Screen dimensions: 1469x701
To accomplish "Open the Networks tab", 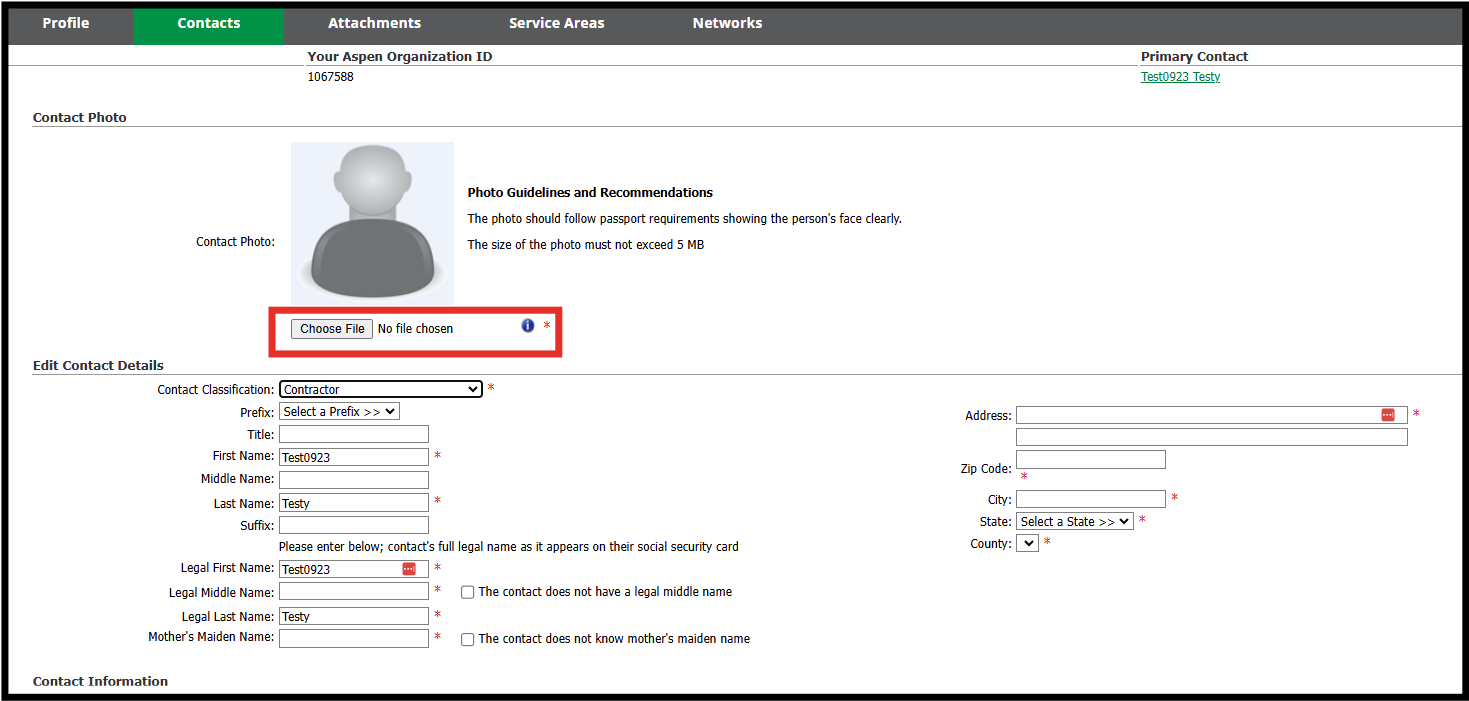I will [728, 23].
